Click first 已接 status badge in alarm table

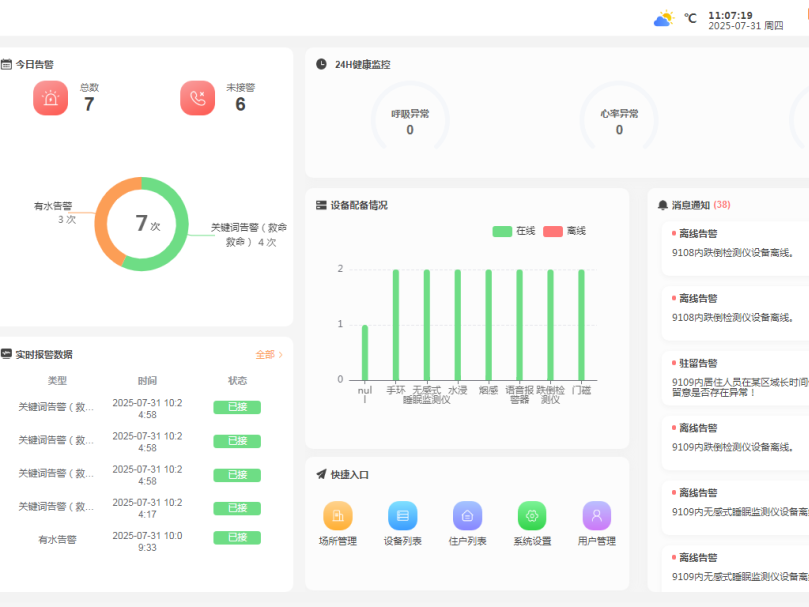[237, 407]
